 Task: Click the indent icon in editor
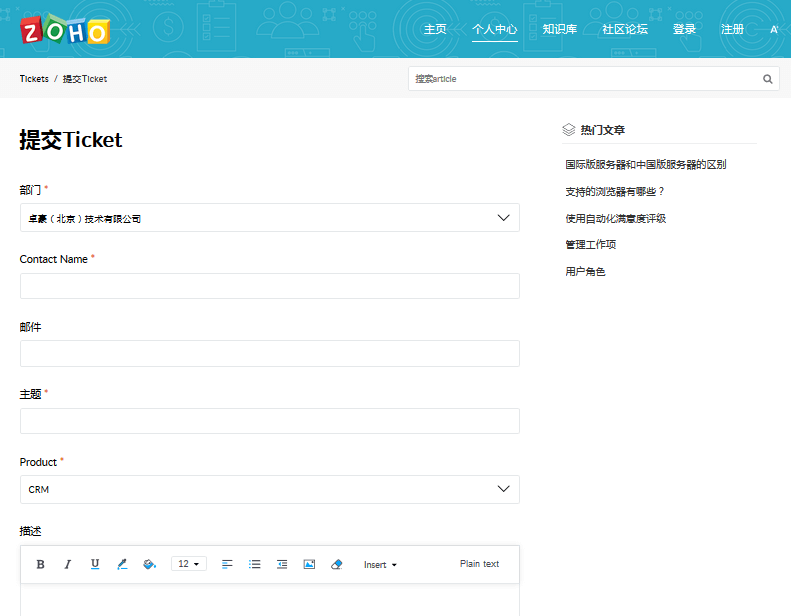coord(282,564)
